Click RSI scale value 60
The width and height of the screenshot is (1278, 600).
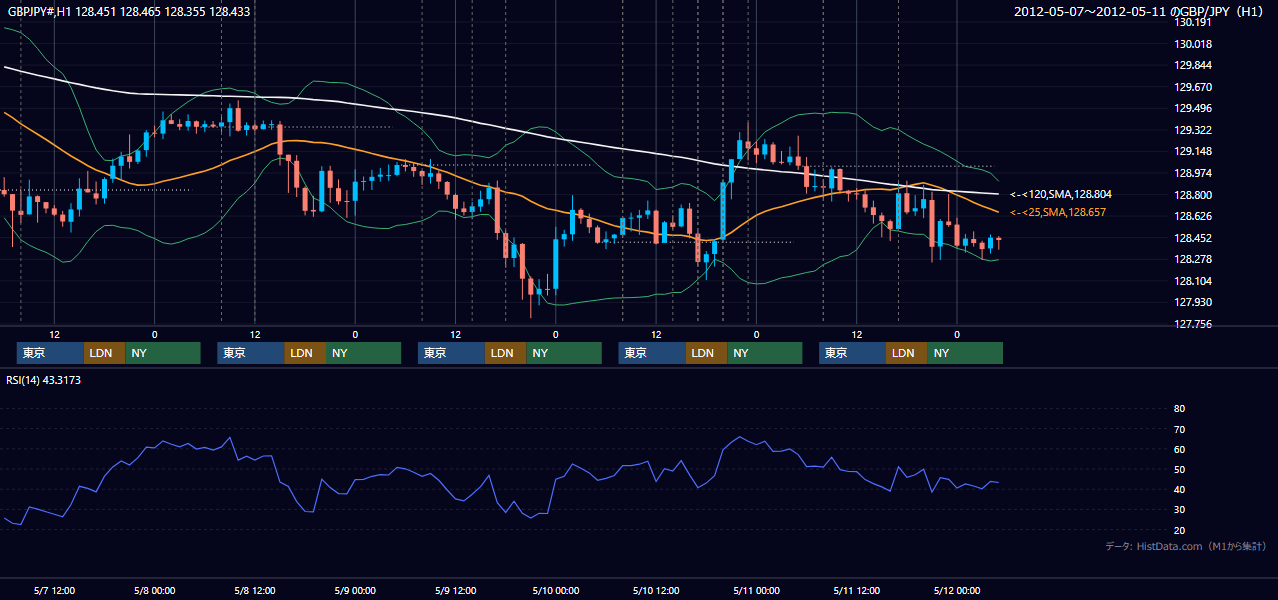[x=1179, y=449]
